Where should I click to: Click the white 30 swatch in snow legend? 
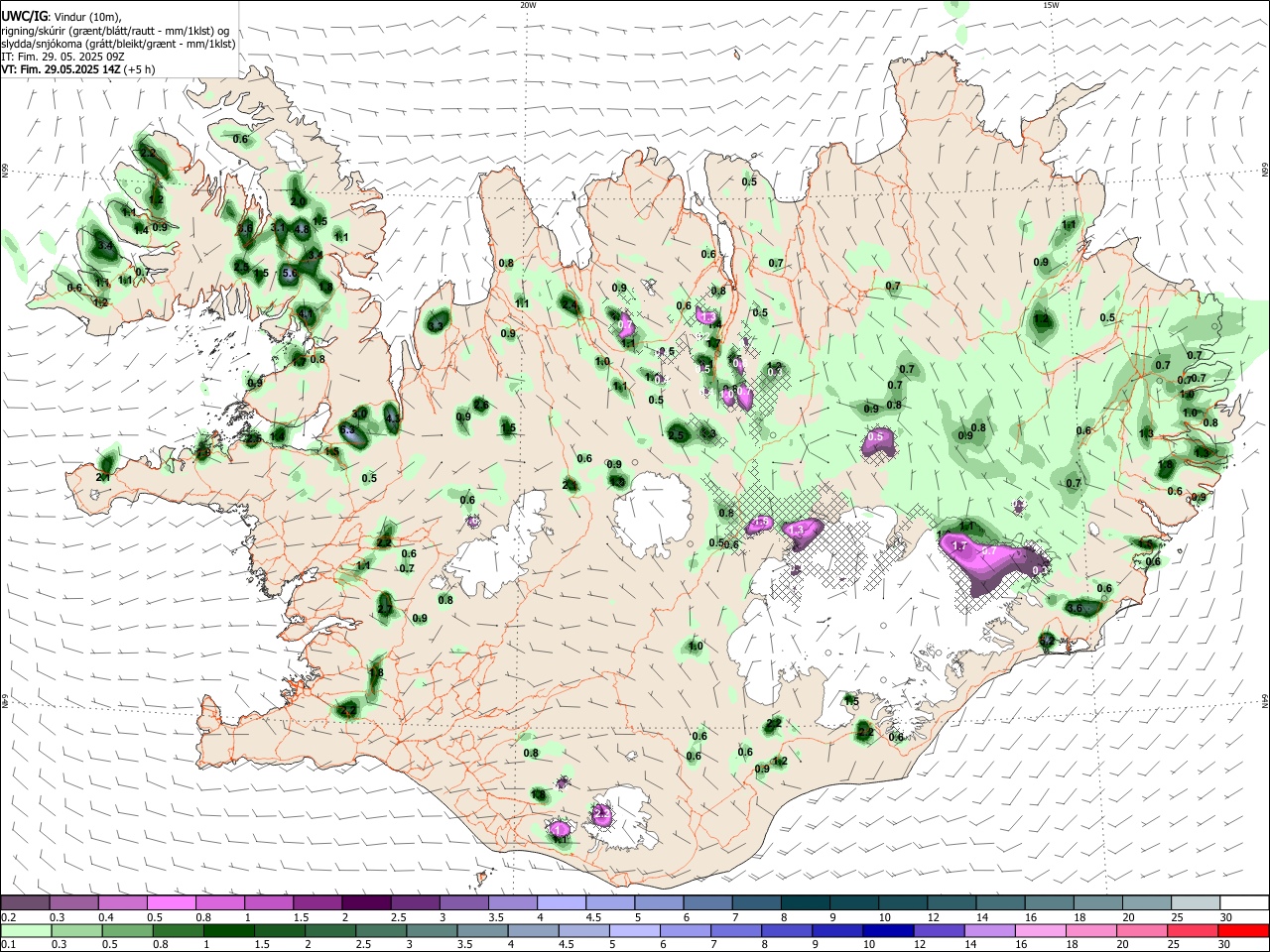(x=1244, y=902)
